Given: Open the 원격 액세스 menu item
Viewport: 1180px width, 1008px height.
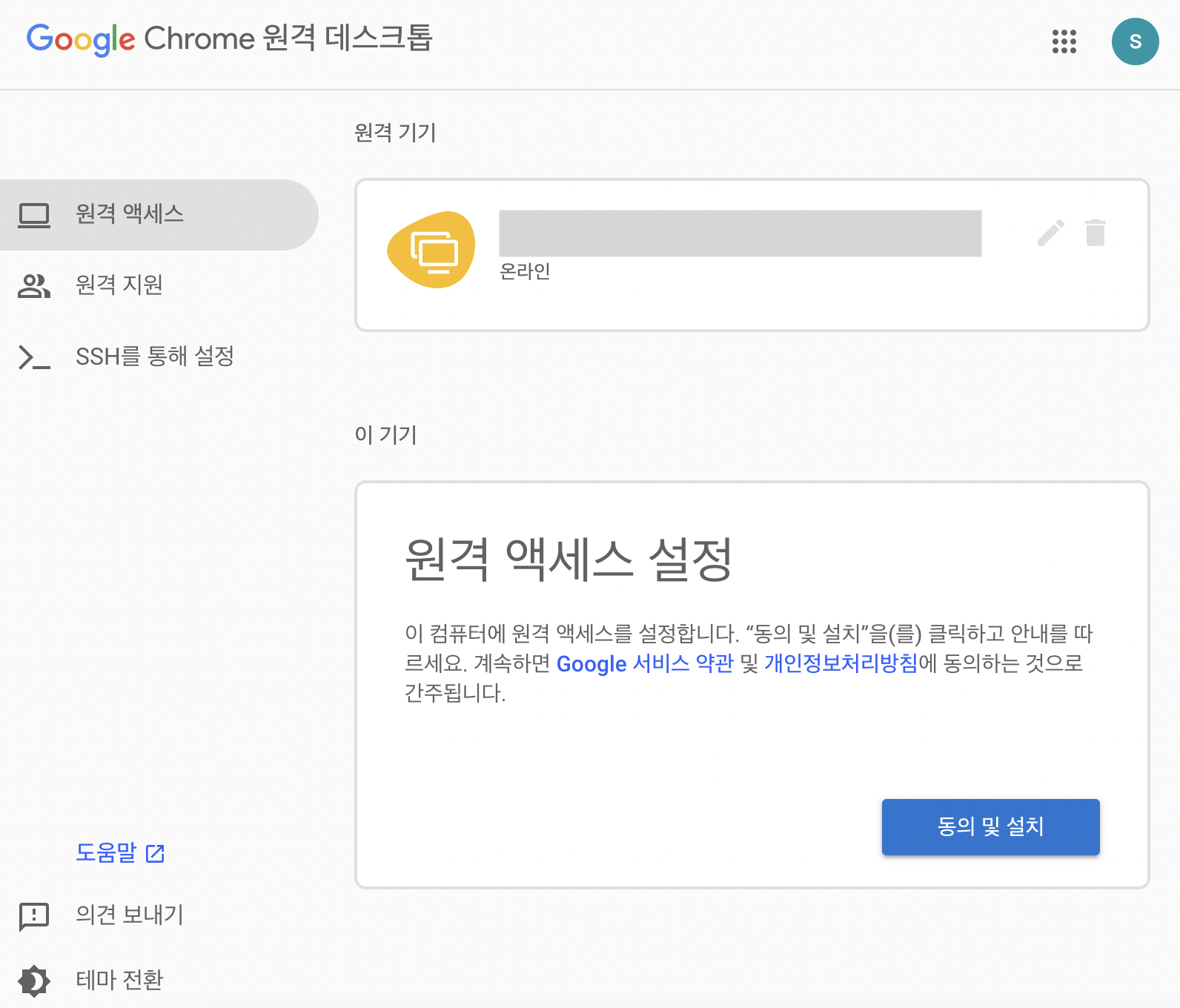Looking at the screenshot, I should (x=159, y=214).
